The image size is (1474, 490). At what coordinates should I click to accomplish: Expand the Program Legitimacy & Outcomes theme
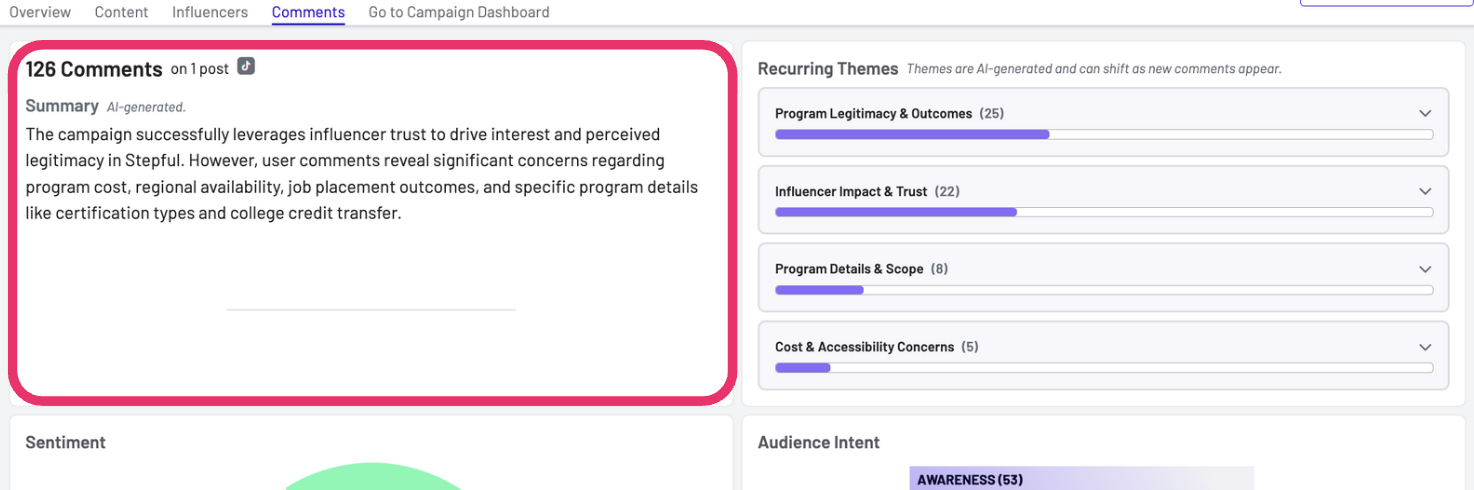click(1103, 122)
